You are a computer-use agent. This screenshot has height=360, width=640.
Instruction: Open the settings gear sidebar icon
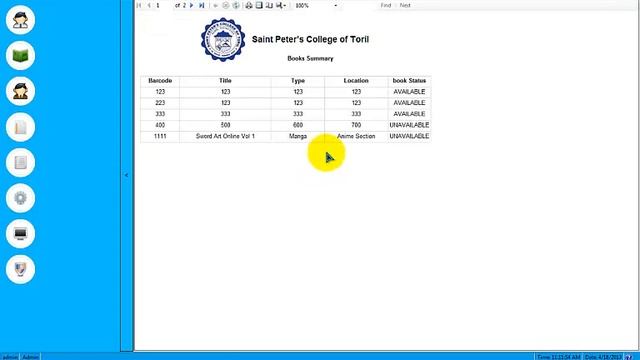click(x=20, y=198)
